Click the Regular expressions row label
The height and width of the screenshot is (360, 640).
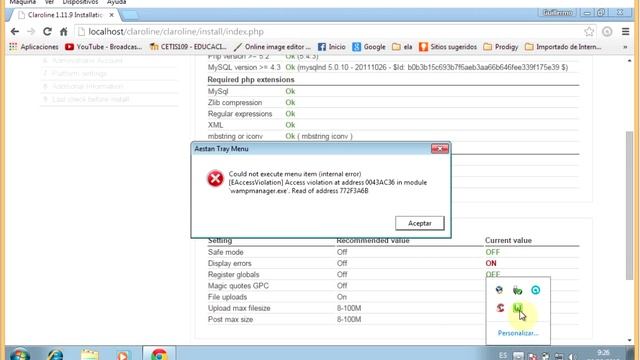[x=240, y=114]
